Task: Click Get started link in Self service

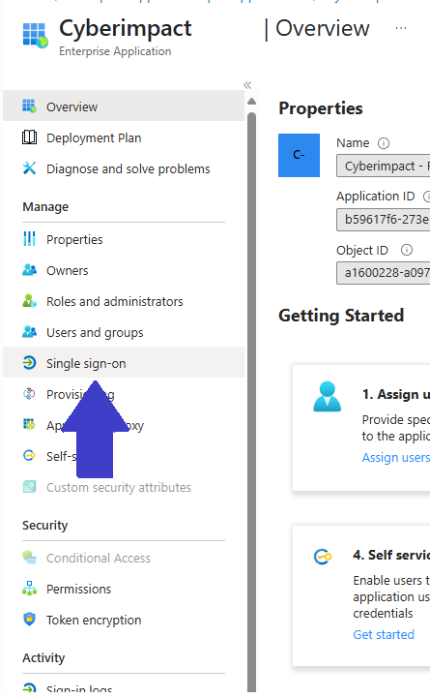Action: (384, 635)
